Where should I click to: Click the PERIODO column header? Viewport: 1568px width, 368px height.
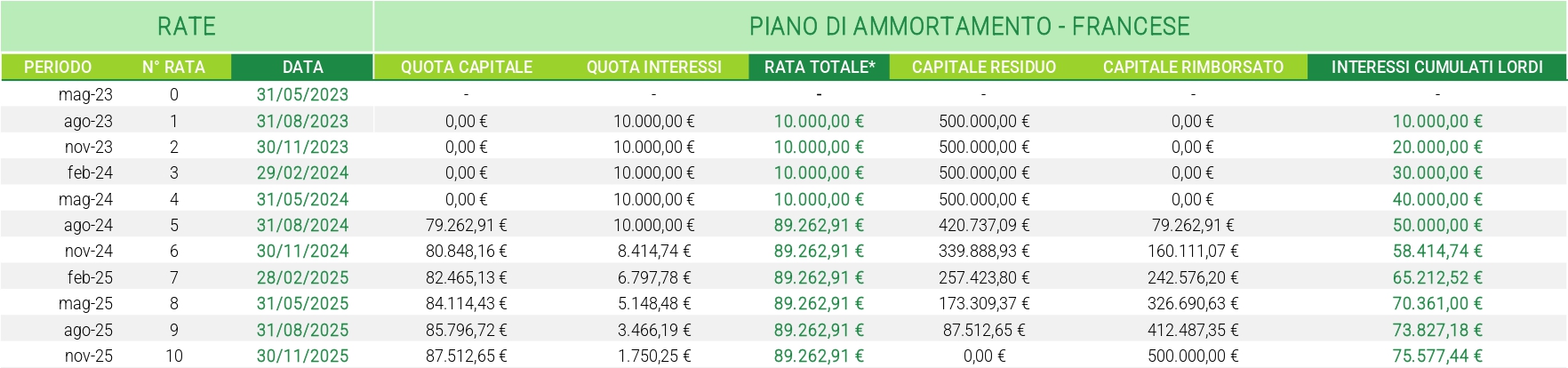[x=58, y=67]
